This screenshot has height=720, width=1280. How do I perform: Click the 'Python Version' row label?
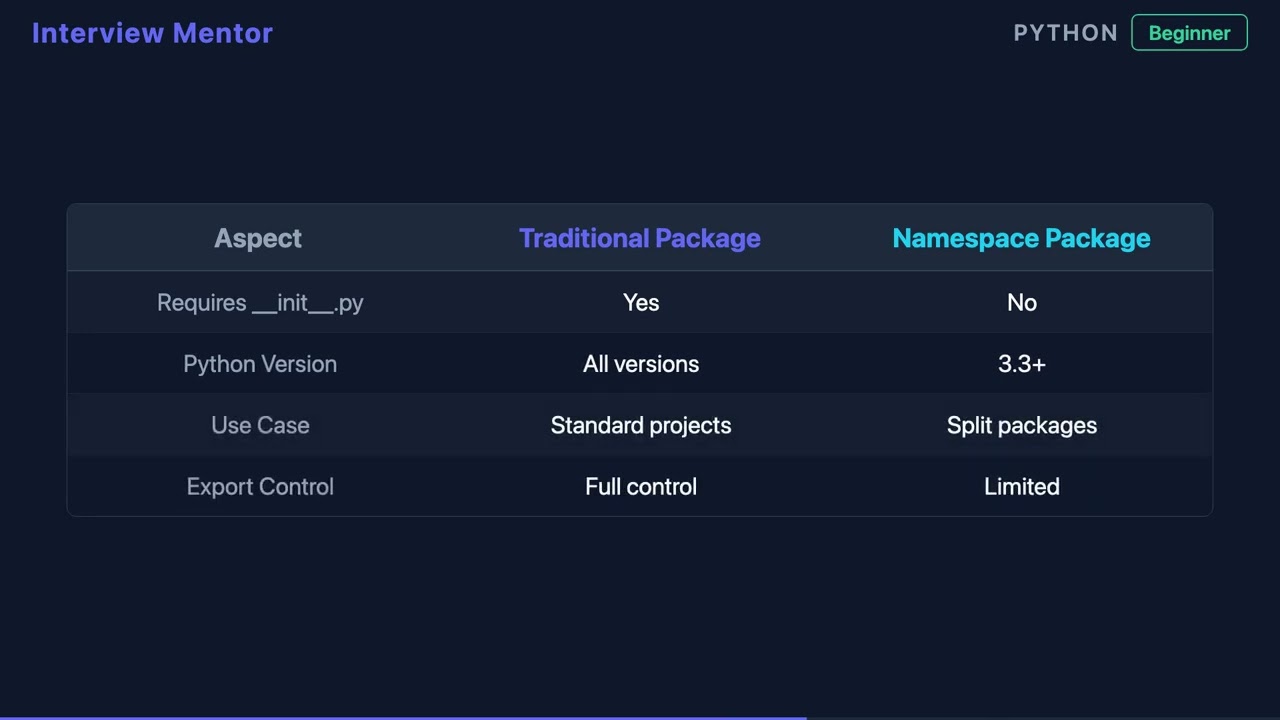click(x=260, y=364)
